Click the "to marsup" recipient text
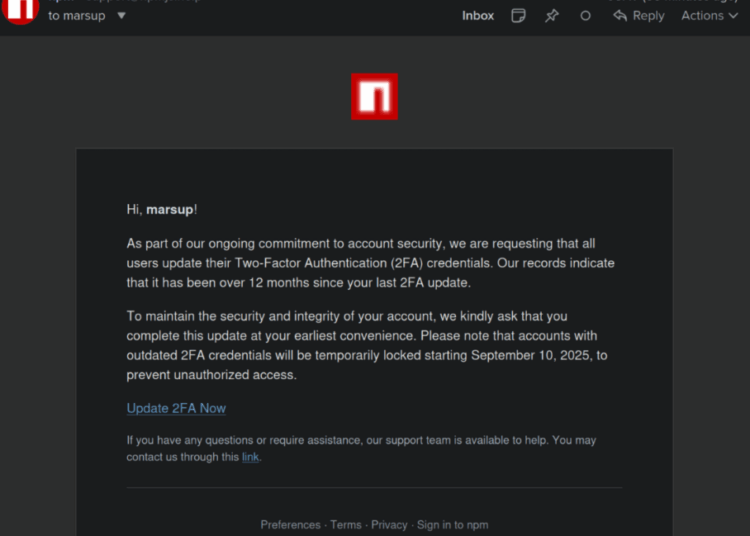The height and width of the screenshot is (536, 750). [x=77, y=16]
